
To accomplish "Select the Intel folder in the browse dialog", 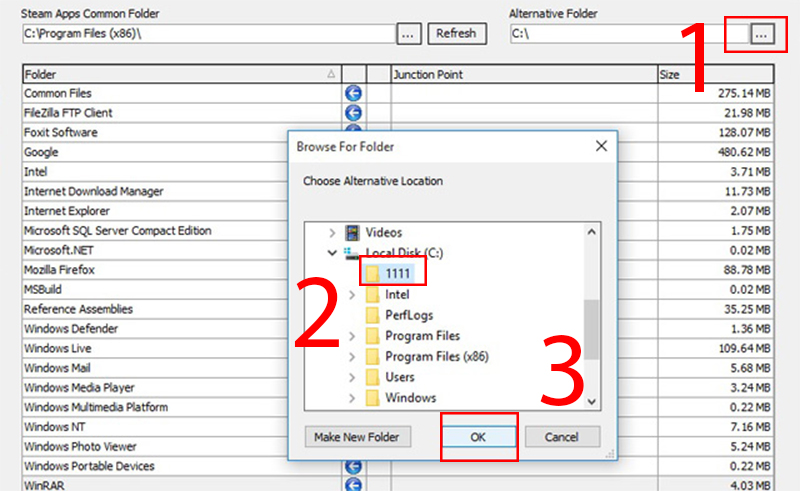I will click(388, 294).
